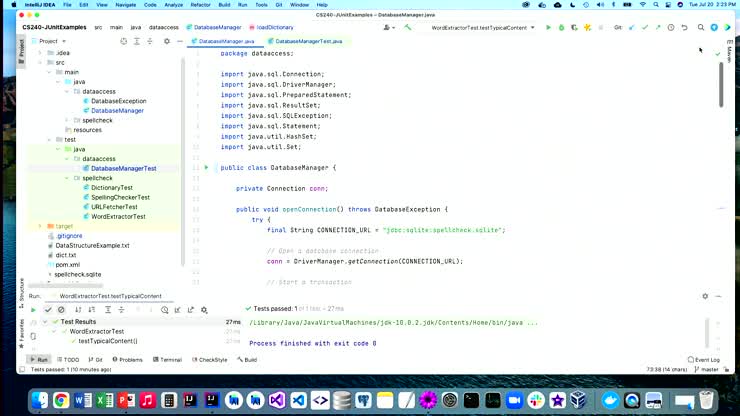
Task: Open the Problems tool window tab
Action: pyautogui.click(x=127, y=360)
